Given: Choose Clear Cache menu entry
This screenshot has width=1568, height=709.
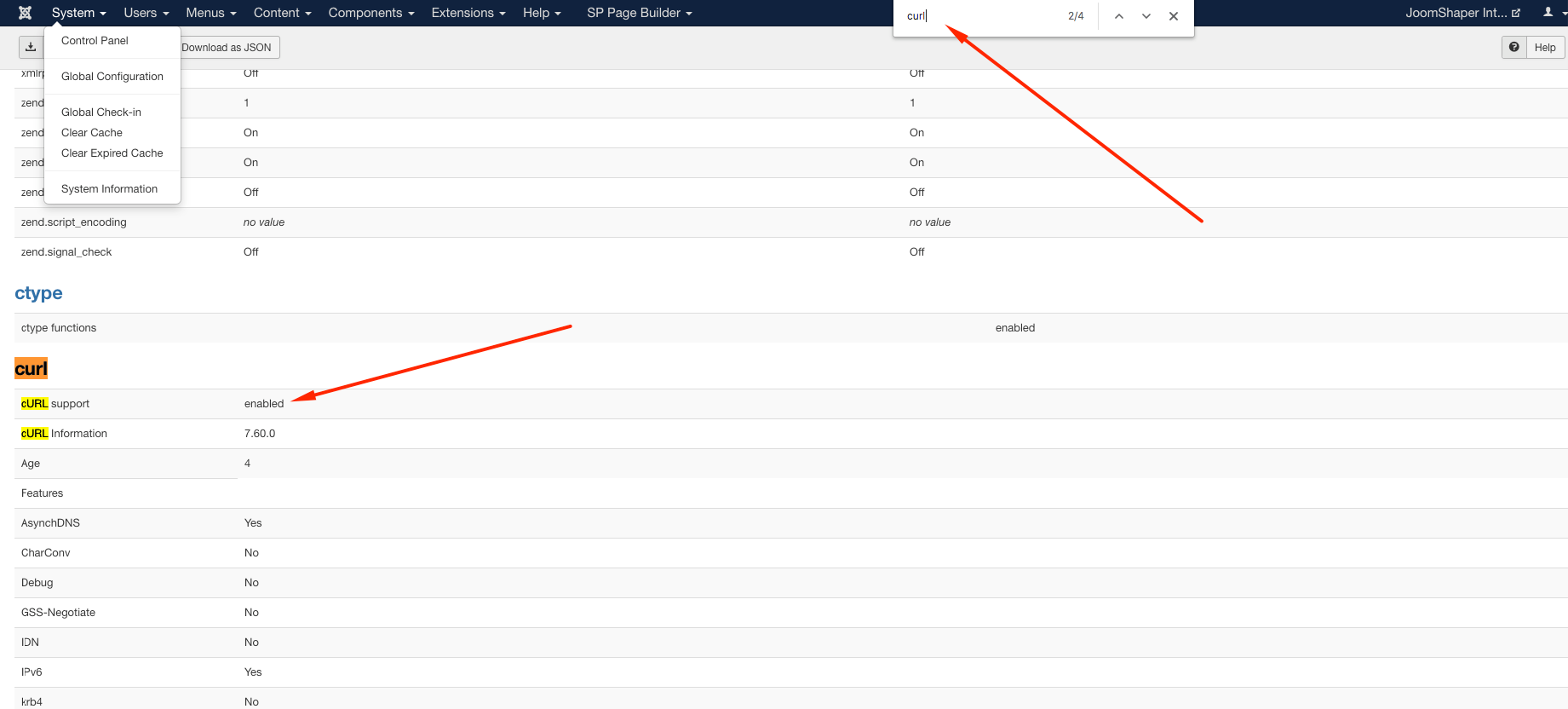Looking at the screenshot, I should 92,133.
